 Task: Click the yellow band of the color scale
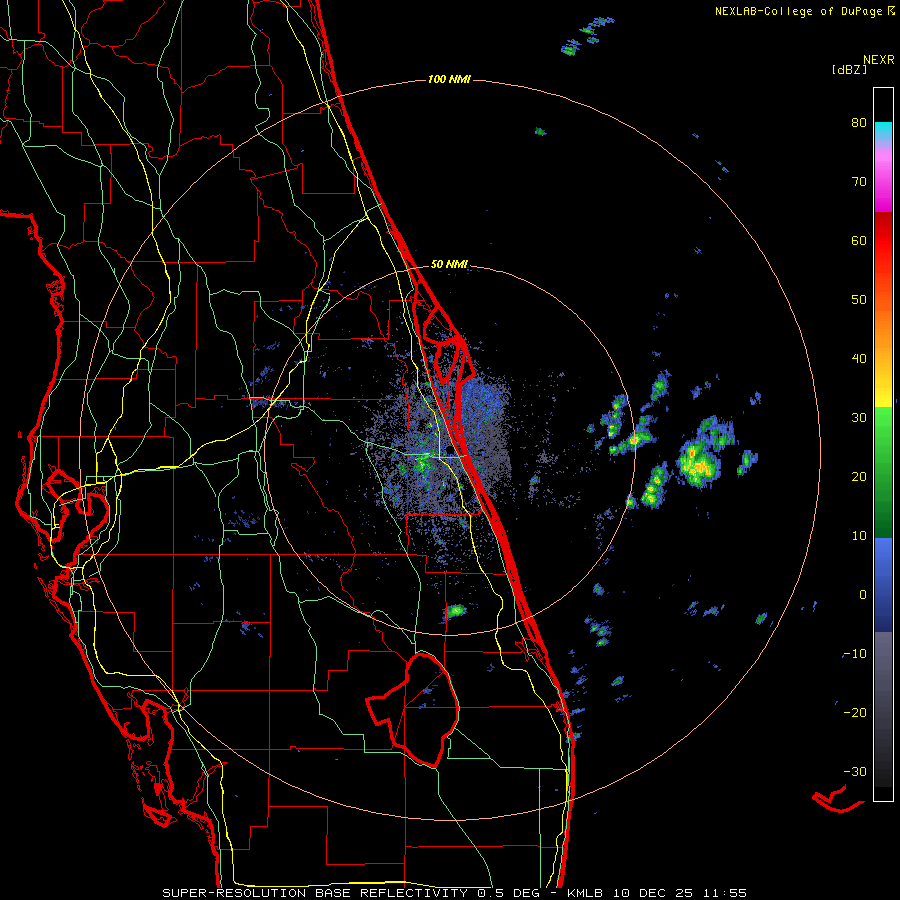(x=883, y=390)
